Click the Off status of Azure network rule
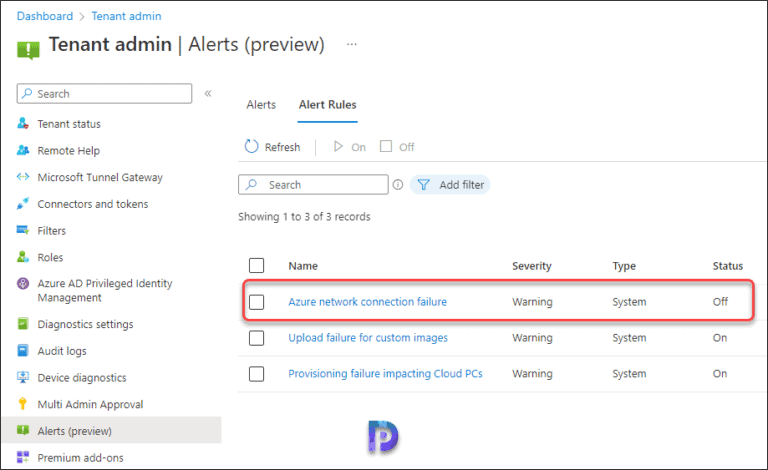This screenshot has width=768, height=470. pos(720,302)
